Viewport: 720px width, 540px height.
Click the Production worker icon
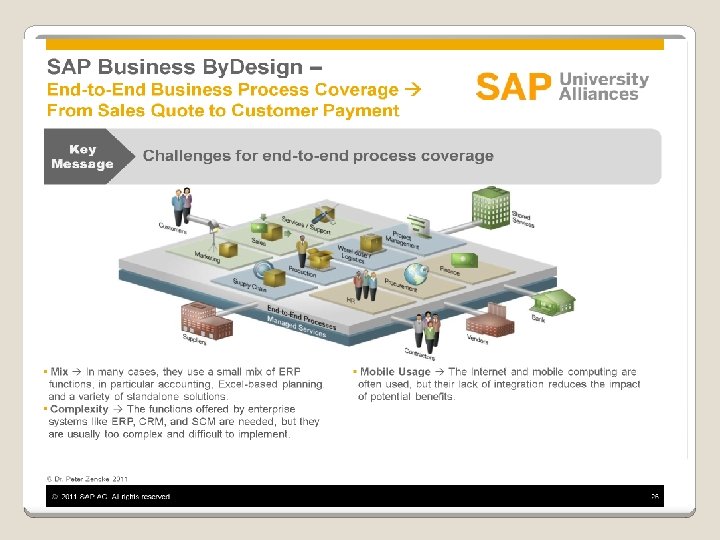tap(302, 251)
